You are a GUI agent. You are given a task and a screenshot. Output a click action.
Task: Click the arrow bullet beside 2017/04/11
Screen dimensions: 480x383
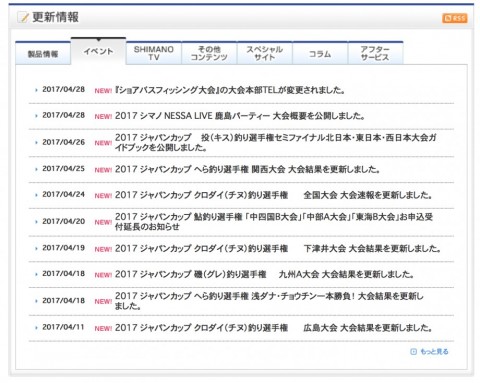pyautogui.click(x=36, y=328)
